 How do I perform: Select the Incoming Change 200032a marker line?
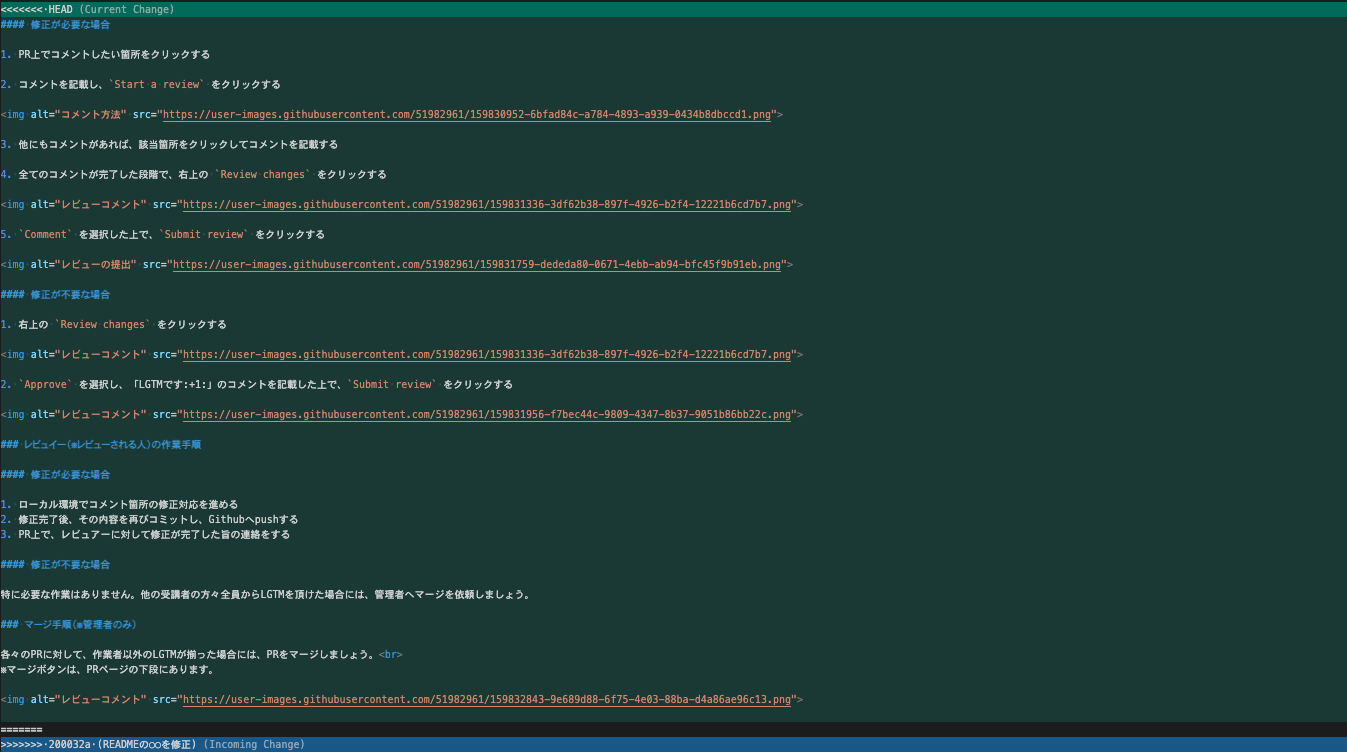pos(673,745)
